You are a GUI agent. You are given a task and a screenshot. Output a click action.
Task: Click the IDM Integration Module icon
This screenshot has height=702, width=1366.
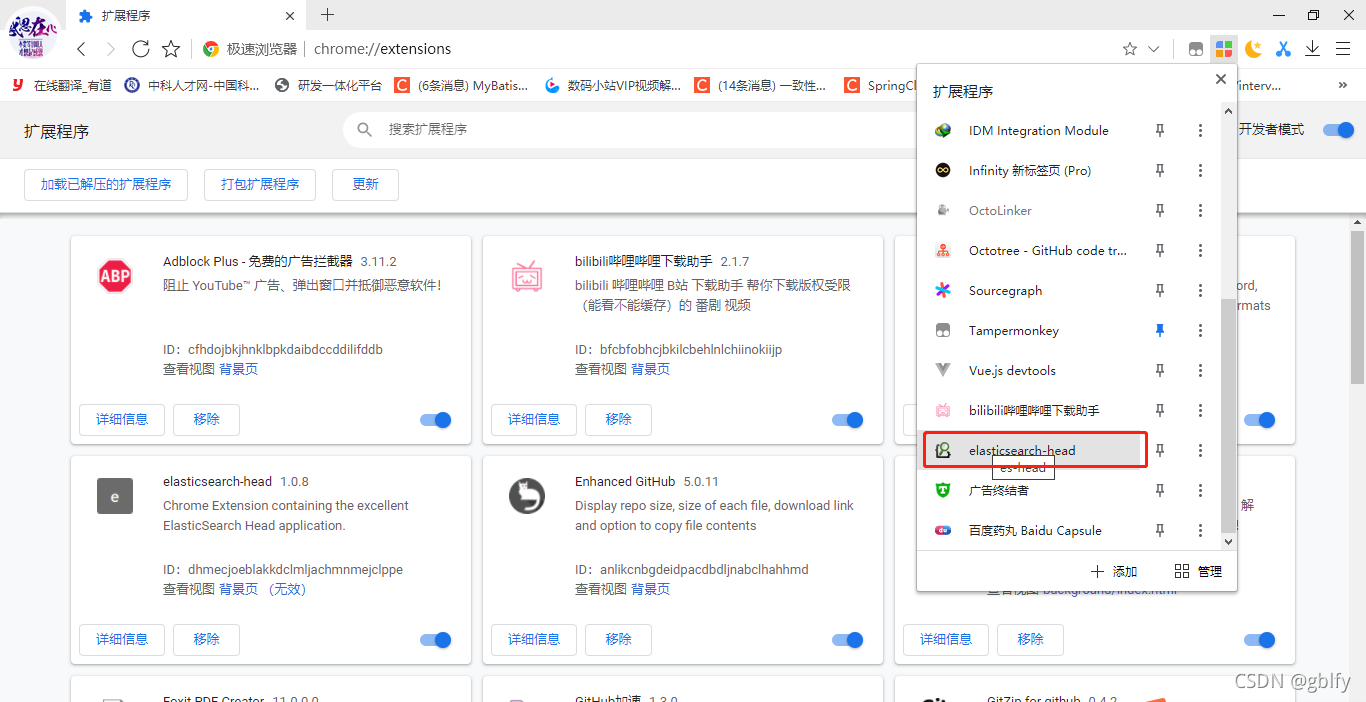point(942,130)
